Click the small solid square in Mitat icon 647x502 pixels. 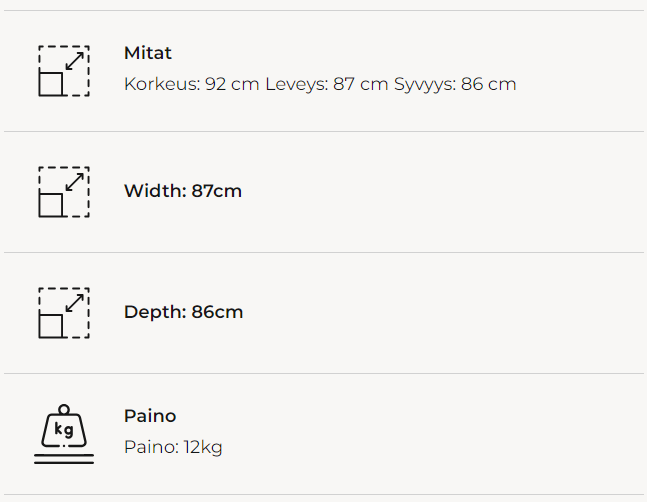51,84
